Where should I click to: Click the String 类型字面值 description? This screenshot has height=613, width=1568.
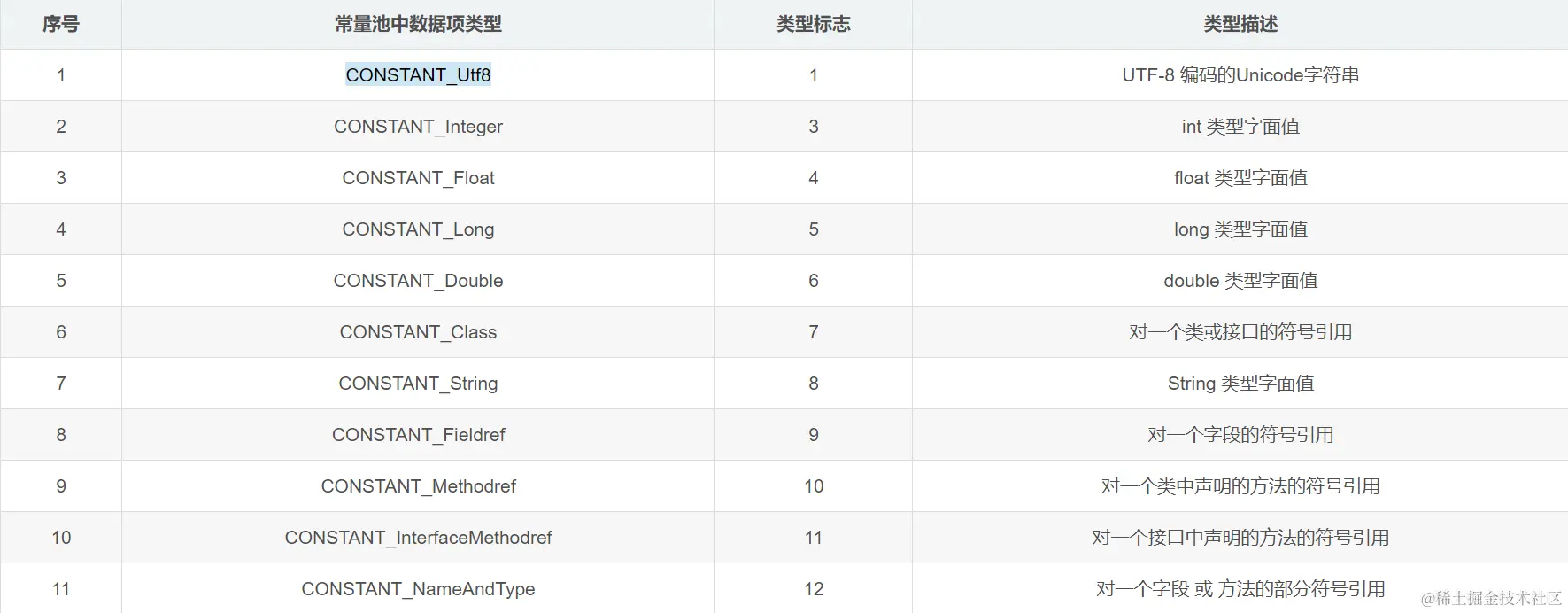coord(1240,384)
